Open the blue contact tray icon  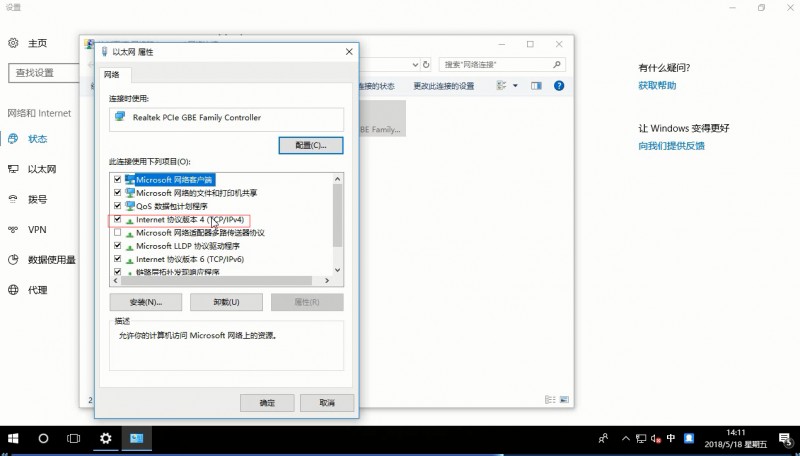coord(689,438)
